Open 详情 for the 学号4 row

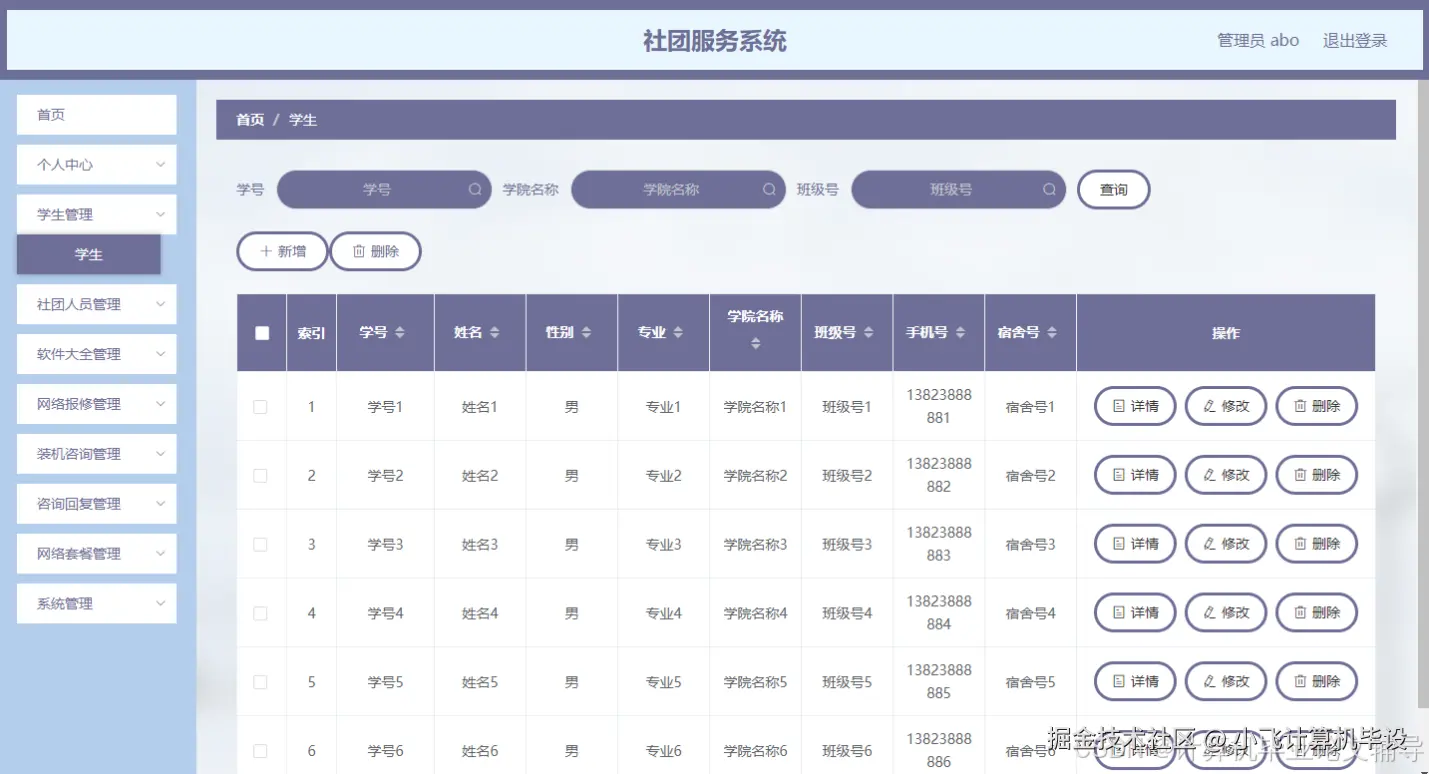click(1135, 613)
